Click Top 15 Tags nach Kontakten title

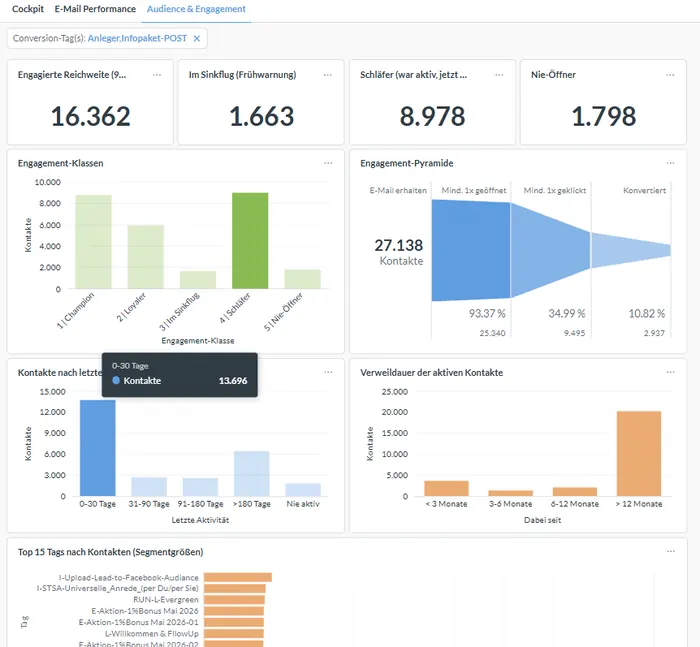tap(110, 552)
